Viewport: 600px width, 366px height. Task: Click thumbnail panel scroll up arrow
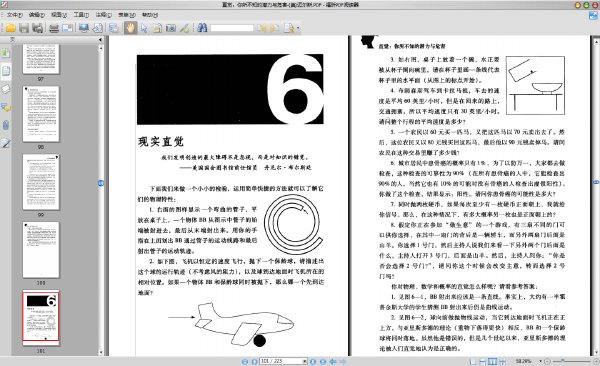pos(101,48)
